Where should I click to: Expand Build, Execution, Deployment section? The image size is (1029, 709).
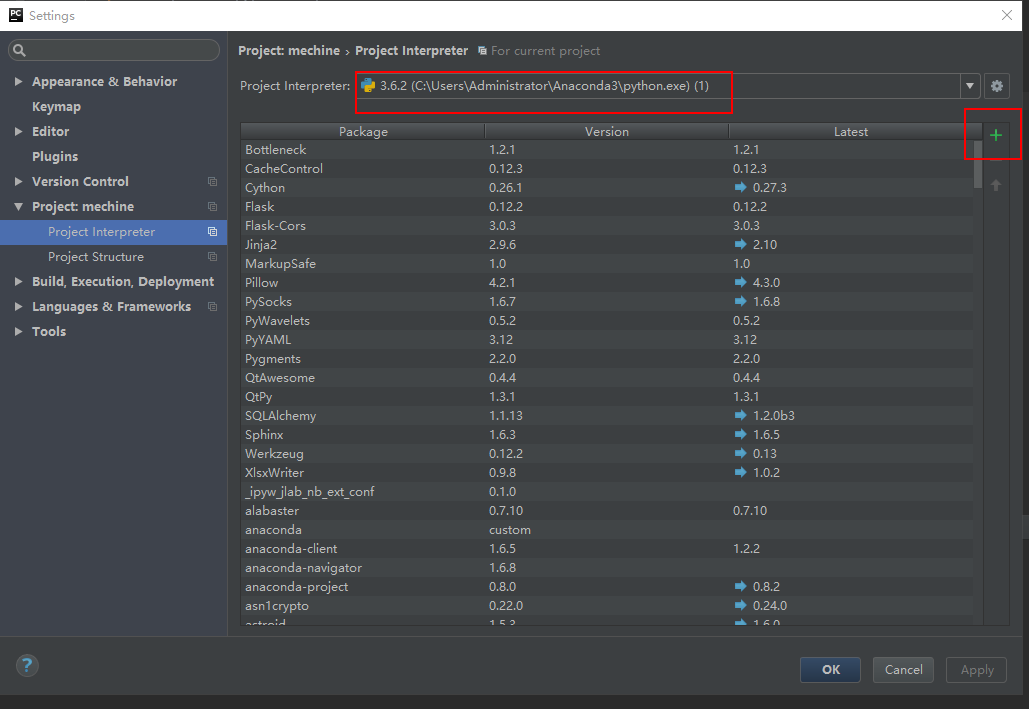pos(18,282)
